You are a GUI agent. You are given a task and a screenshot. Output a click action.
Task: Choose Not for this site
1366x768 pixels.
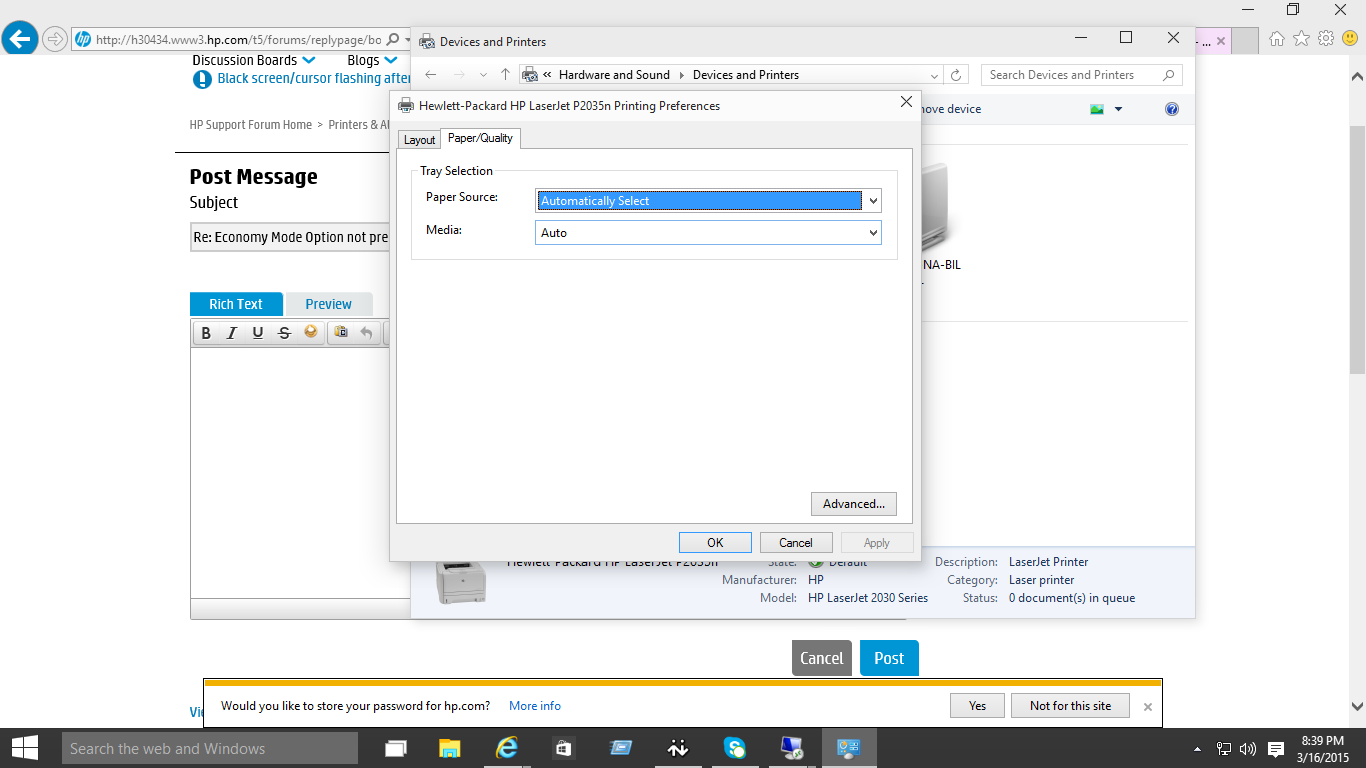click(x=1070, y=706)
